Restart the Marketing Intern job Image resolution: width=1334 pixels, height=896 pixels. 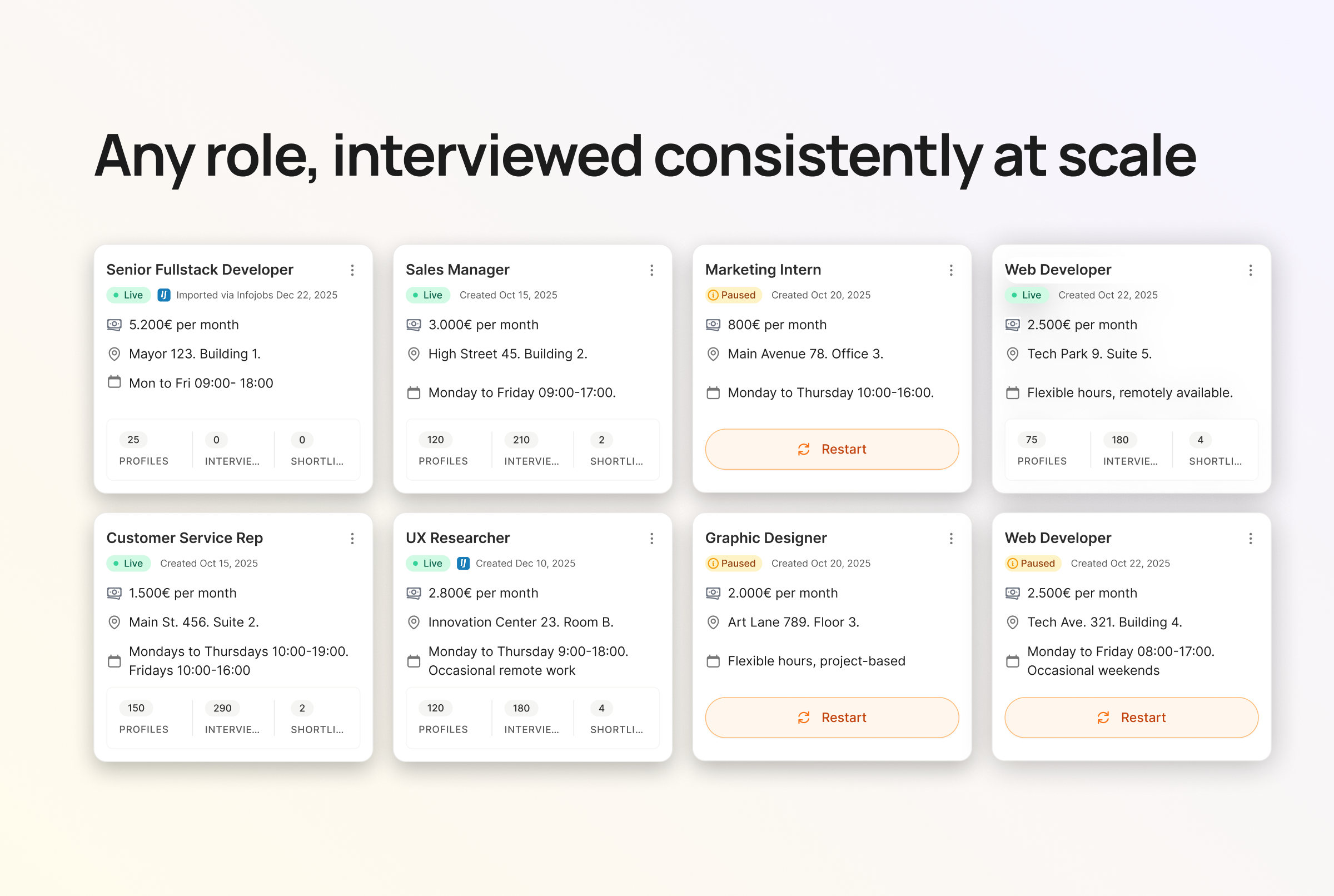(832, 449)
